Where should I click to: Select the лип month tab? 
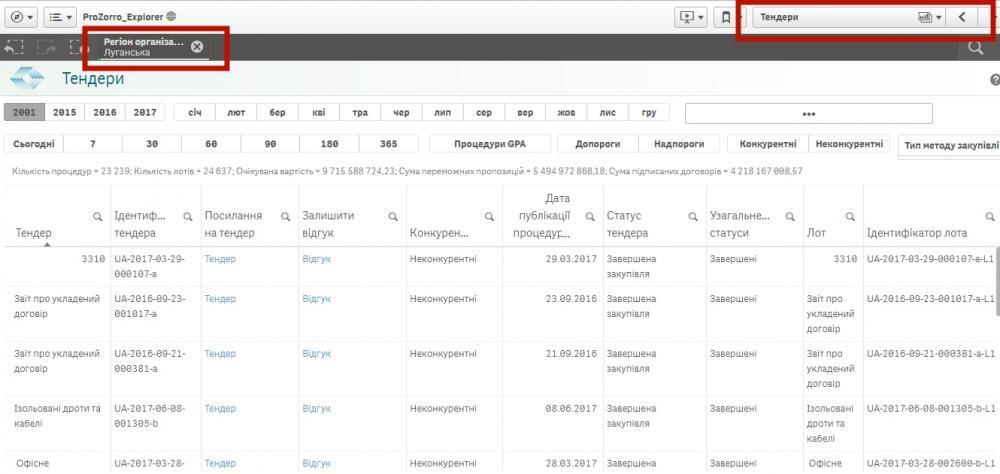click(x=442, y=113)
